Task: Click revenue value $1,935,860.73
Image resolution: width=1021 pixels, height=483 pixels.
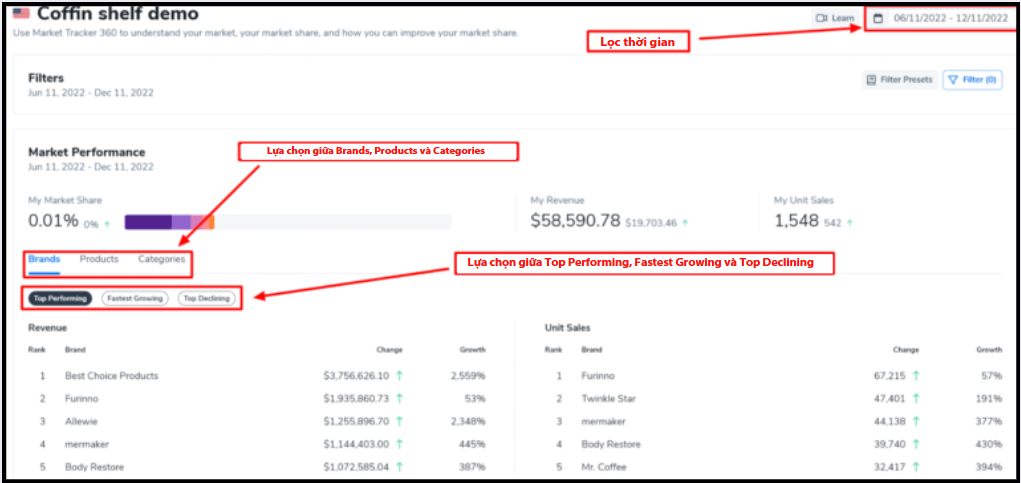Action: coord(356,398)
